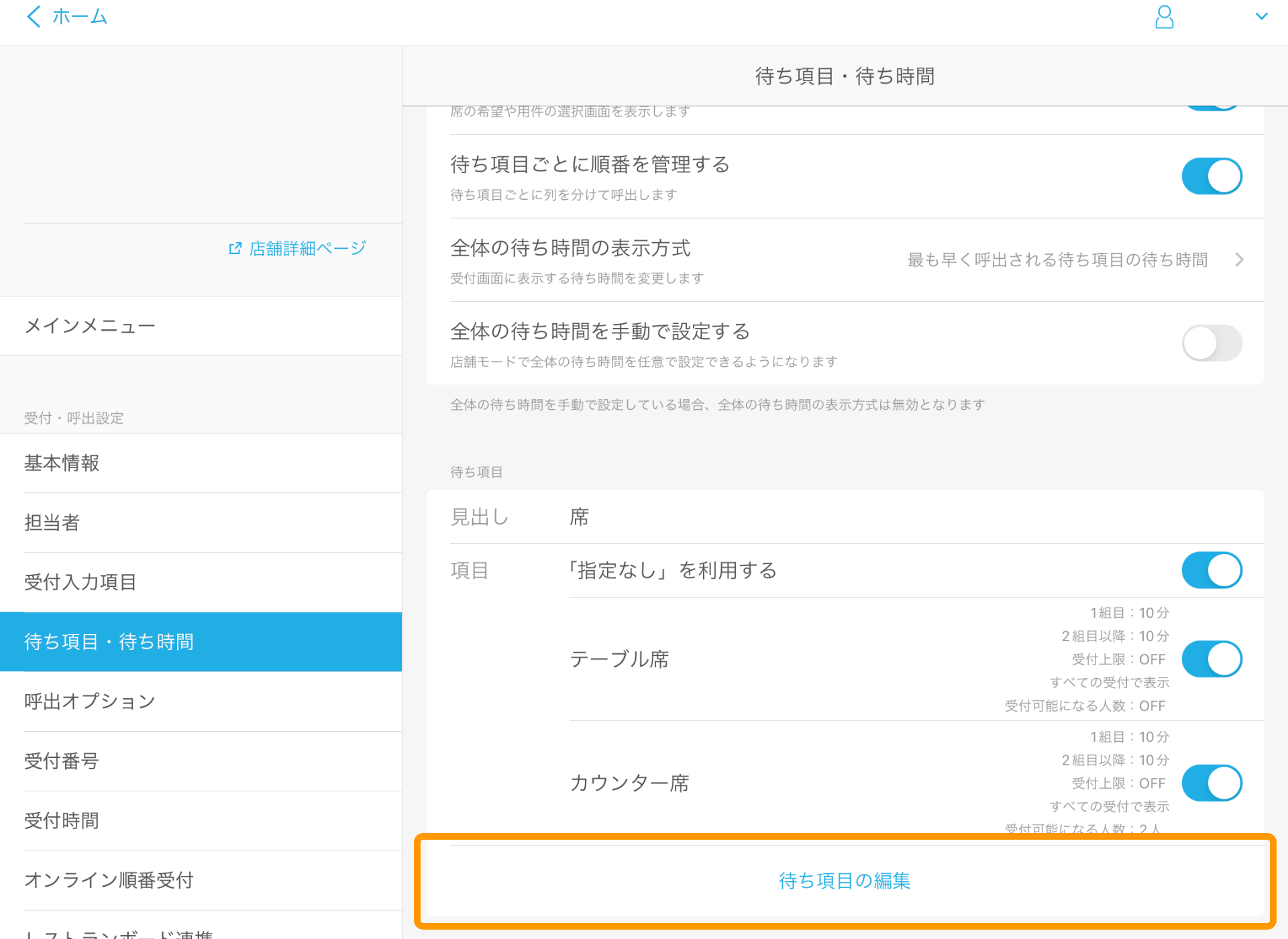Viewport: 1288px width, 939px height.
Task: Disable the カウンター席 toggle
Action: (1212, 783)
